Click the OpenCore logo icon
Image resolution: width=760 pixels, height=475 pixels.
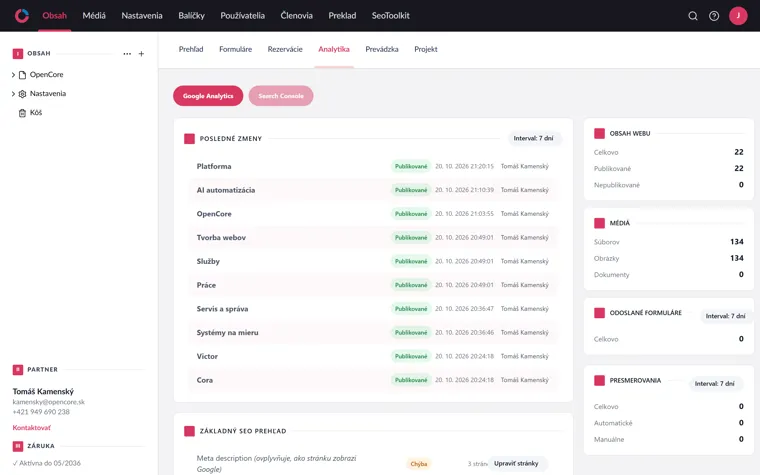point(22,16)
